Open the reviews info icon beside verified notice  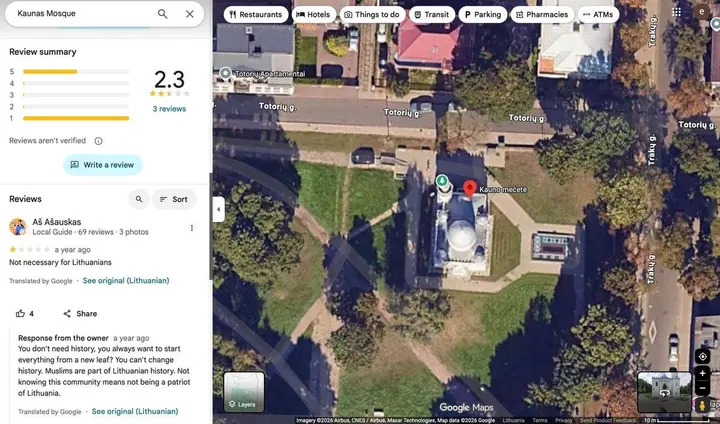pos(98,141)
